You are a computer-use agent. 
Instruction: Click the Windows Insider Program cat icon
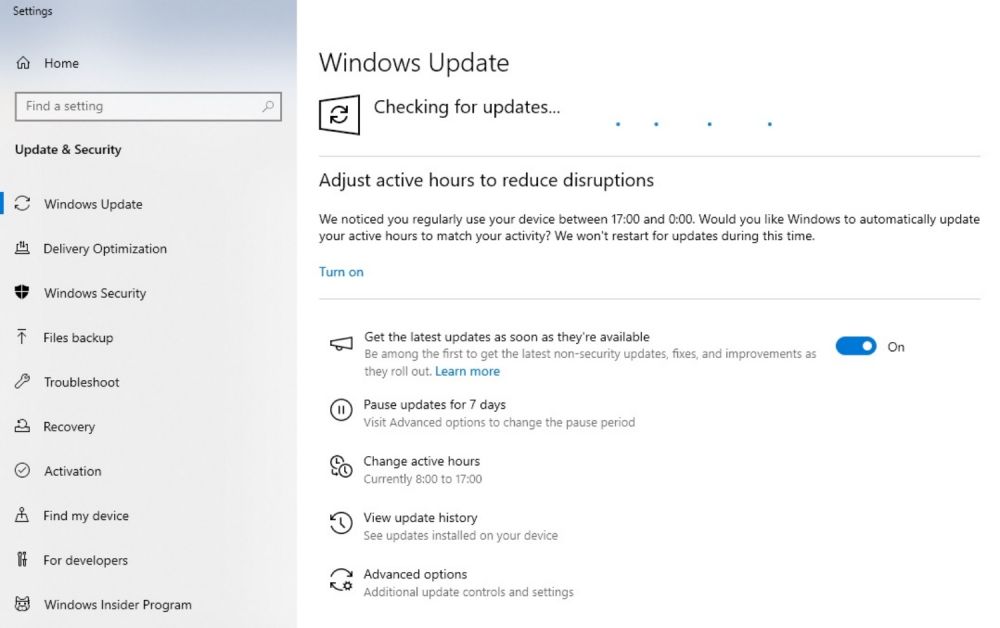[22, 603]
